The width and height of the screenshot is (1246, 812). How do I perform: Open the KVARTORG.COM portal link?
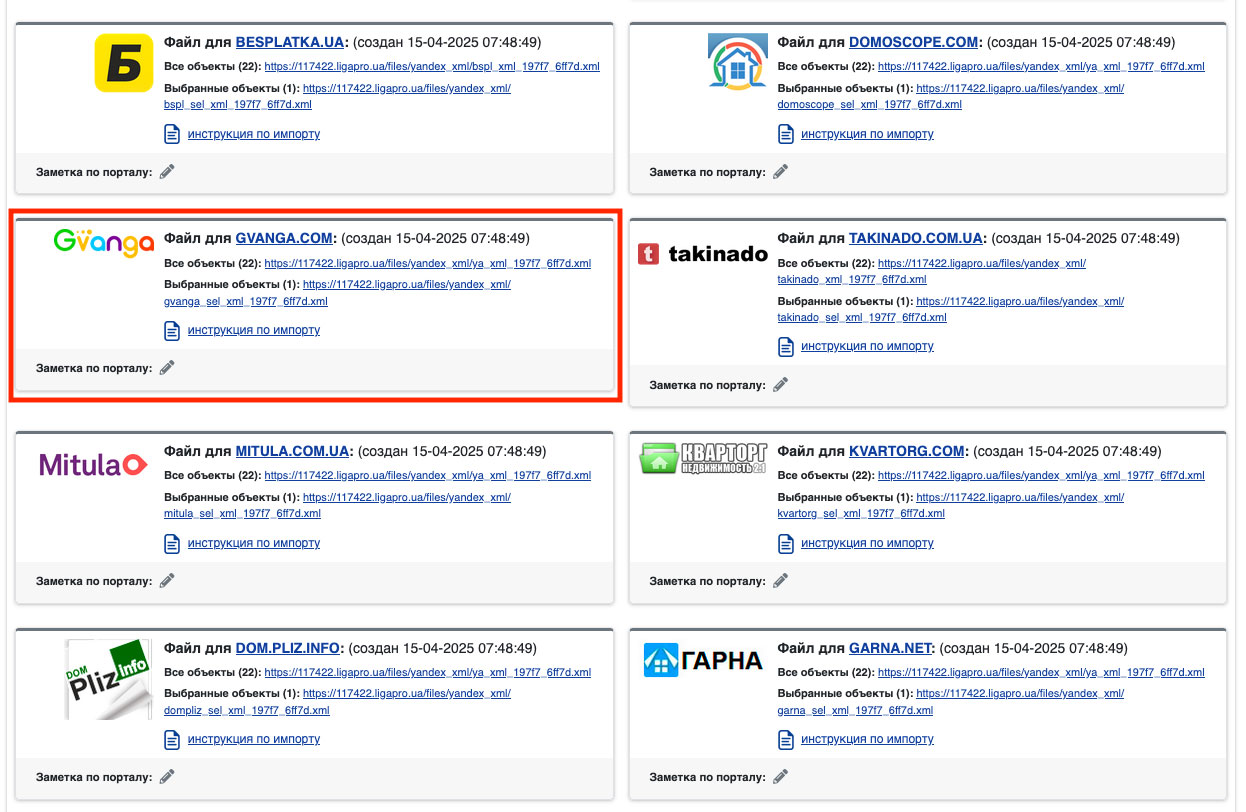pos(907,452)
